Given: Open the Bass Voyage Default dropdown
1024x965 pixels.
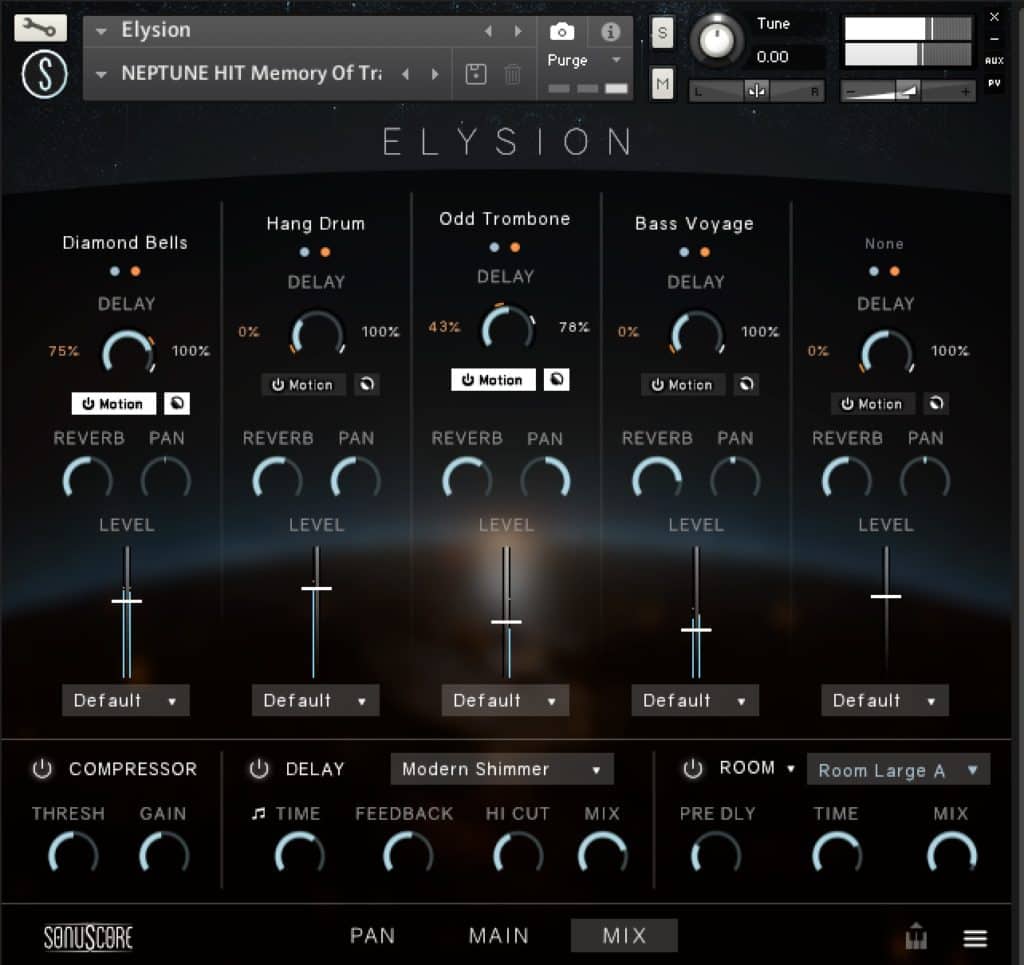Looking at the screenshot, I should point(695,701).
